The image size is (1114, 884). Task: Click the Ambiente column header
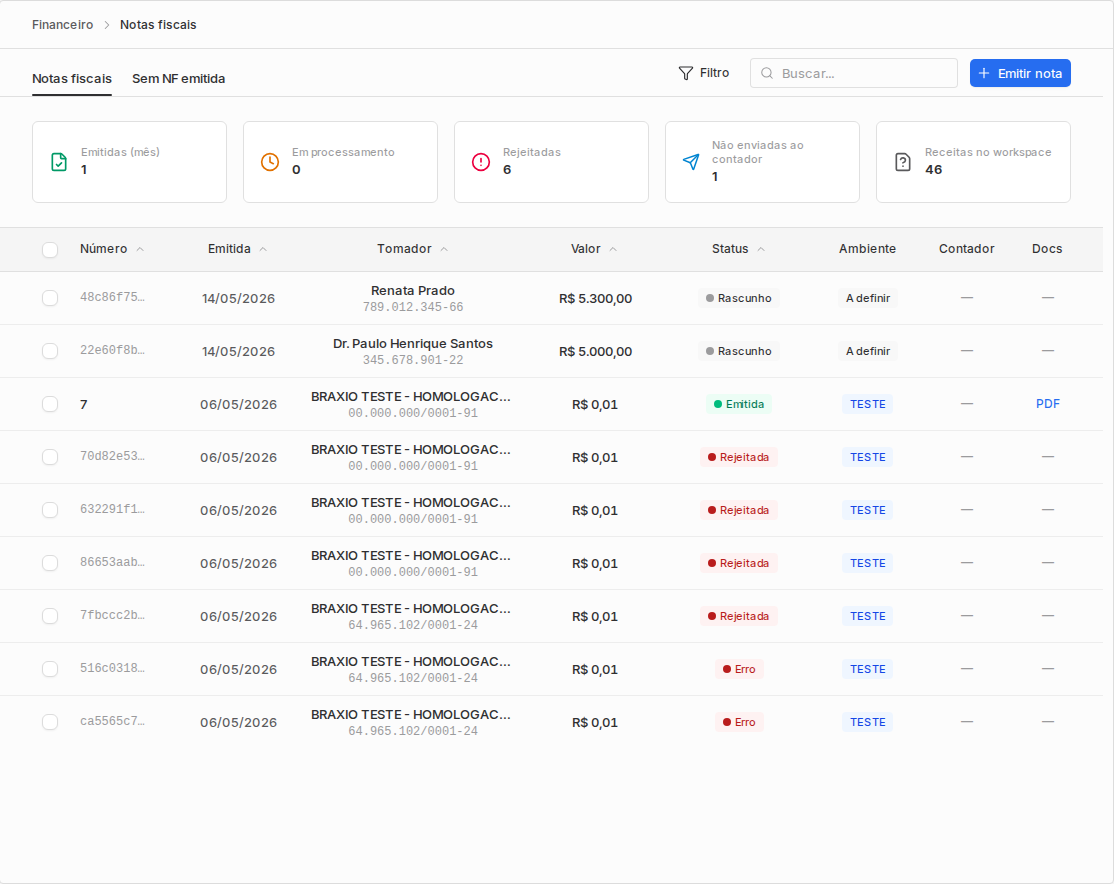point(867,249)
